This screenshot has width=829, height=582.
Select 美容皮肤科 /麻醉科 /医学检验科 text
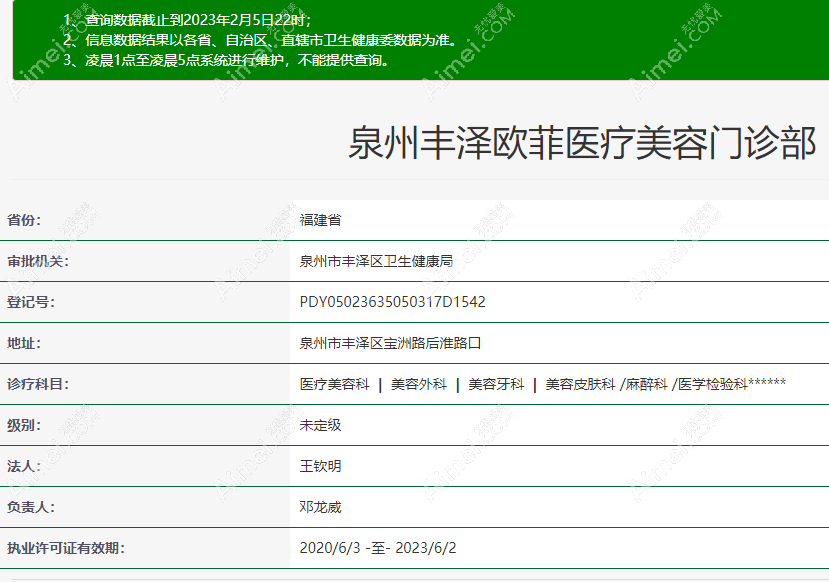pos(646,384)
